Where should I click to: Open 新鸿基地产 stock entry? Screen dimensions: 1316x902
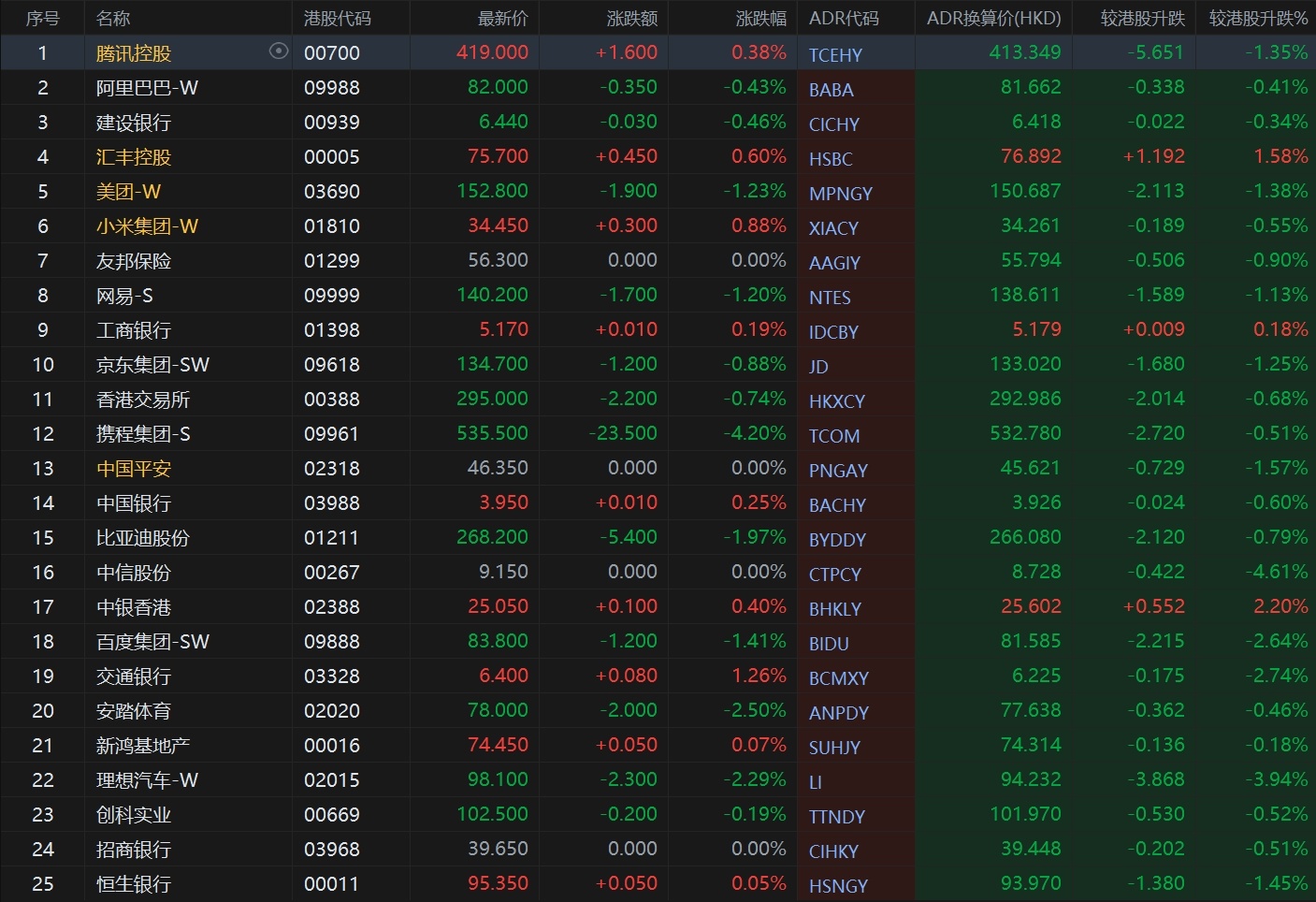pyautogui.click(x=143, y=746)
